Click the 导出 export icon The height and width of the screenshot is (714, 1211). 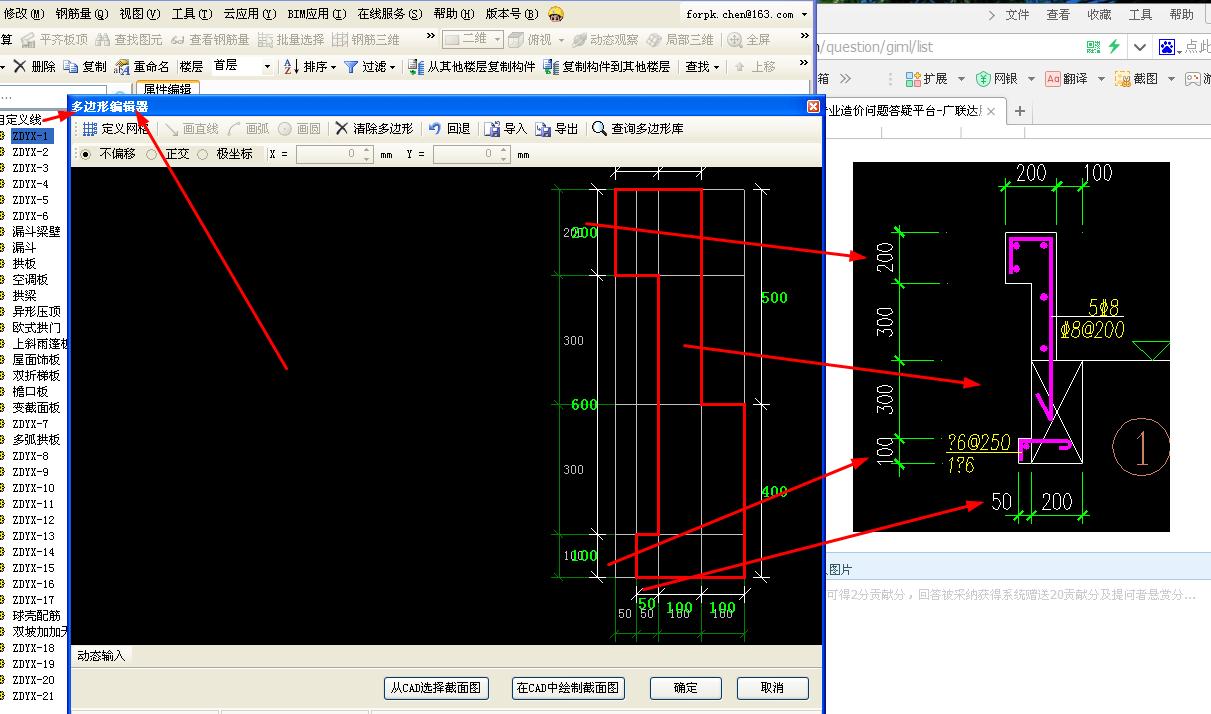tap(543, 129)
